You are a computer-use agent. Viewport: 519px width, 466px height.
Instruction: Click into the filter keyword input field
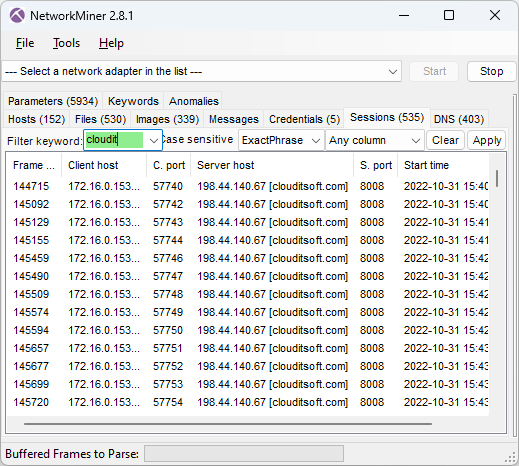coord(114,140)
